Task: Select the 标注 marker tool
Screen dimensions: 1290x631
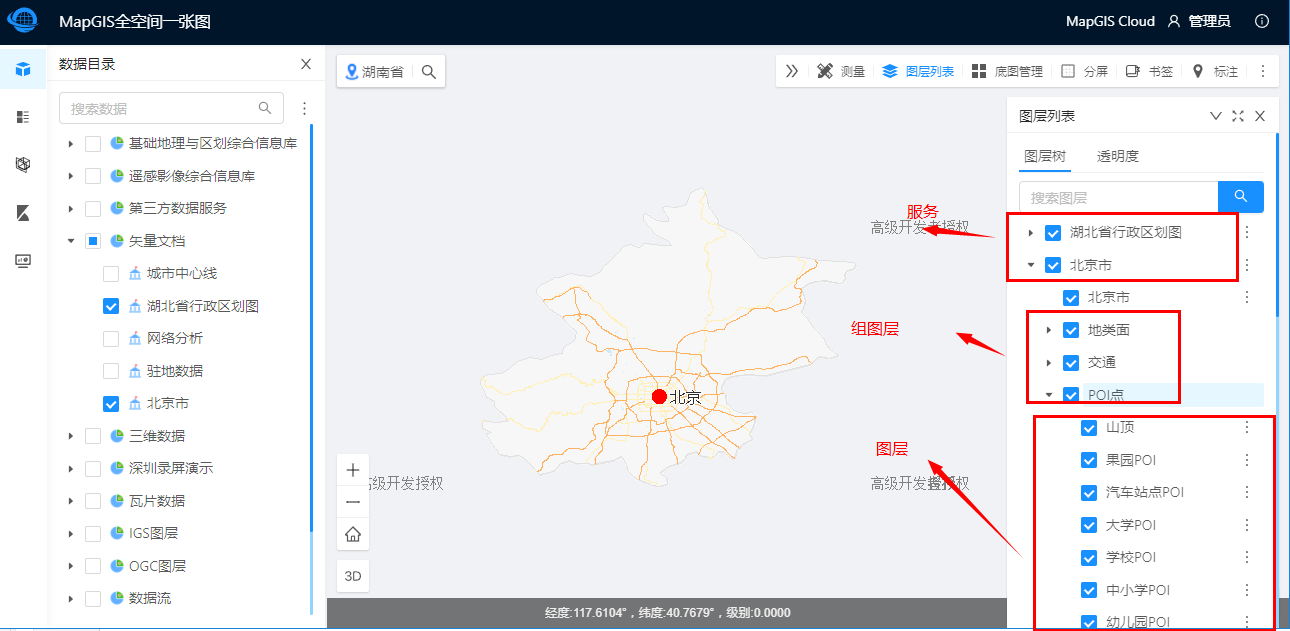Action: (x=1215, y=71)
